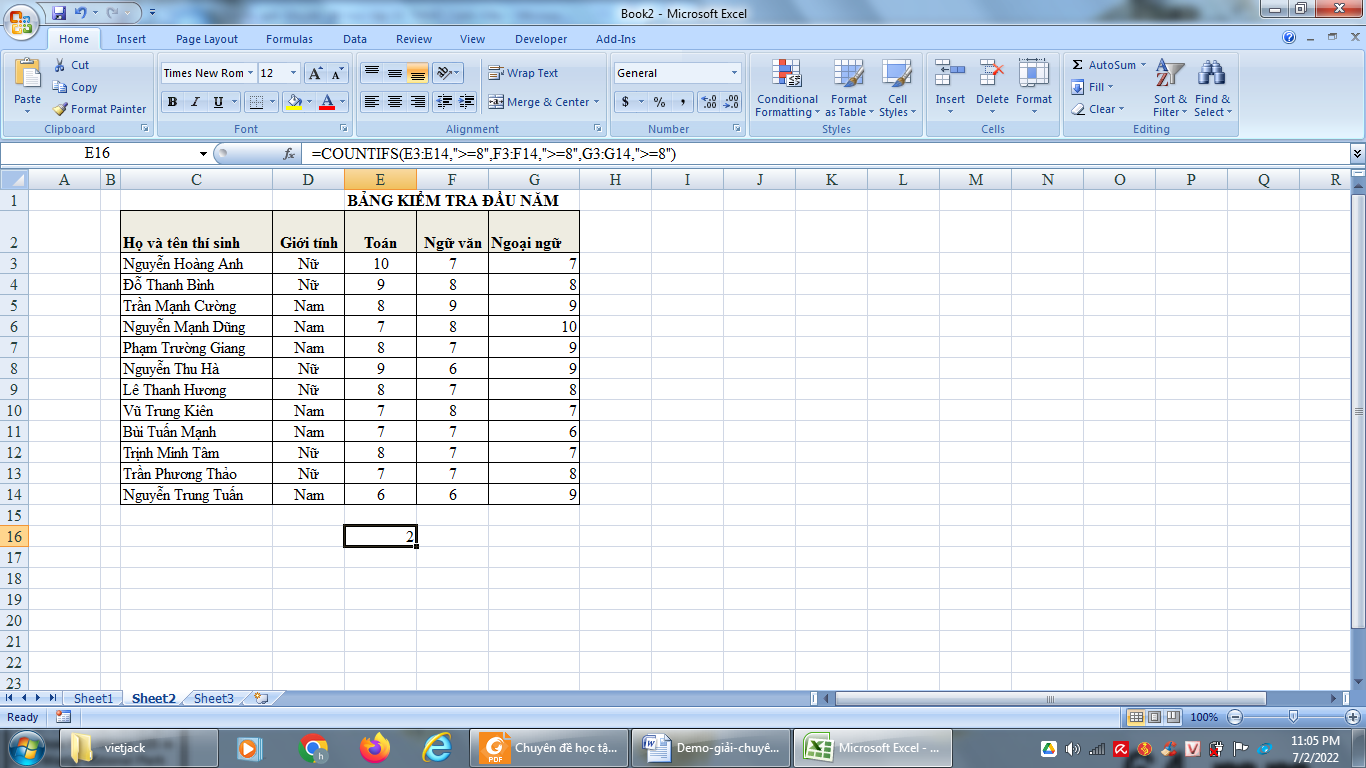Open the Font Color dropdown arrow
This screenshot has height=768, width=1366.
pyautogui.click(x=342, y=102)
